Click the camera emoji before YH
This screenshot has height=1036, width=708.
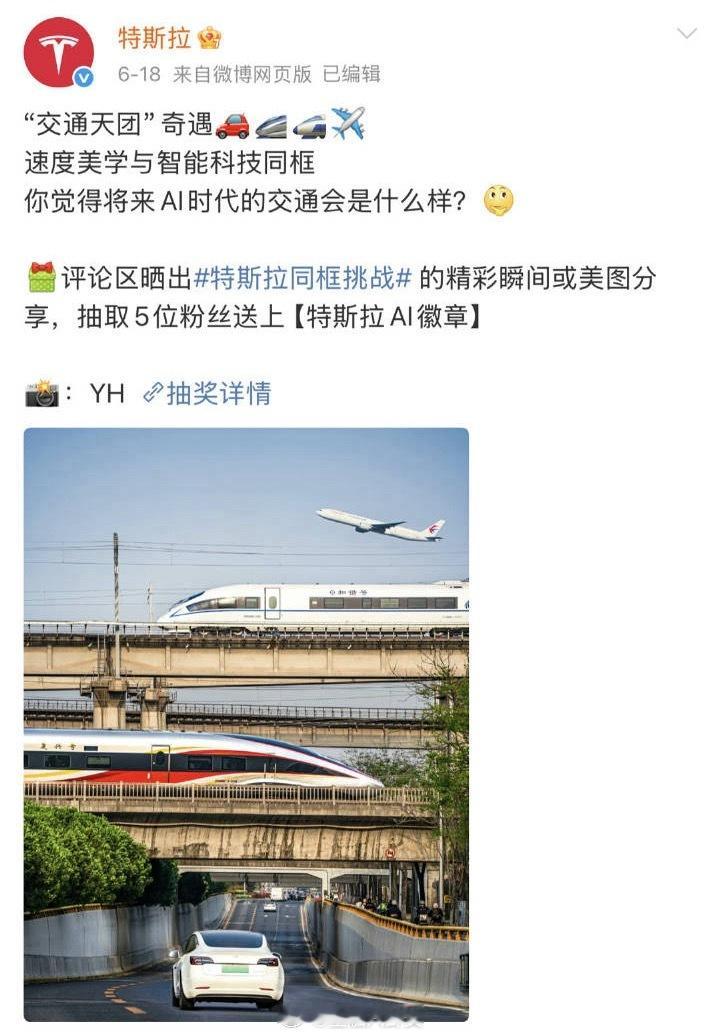pos(42,393)
